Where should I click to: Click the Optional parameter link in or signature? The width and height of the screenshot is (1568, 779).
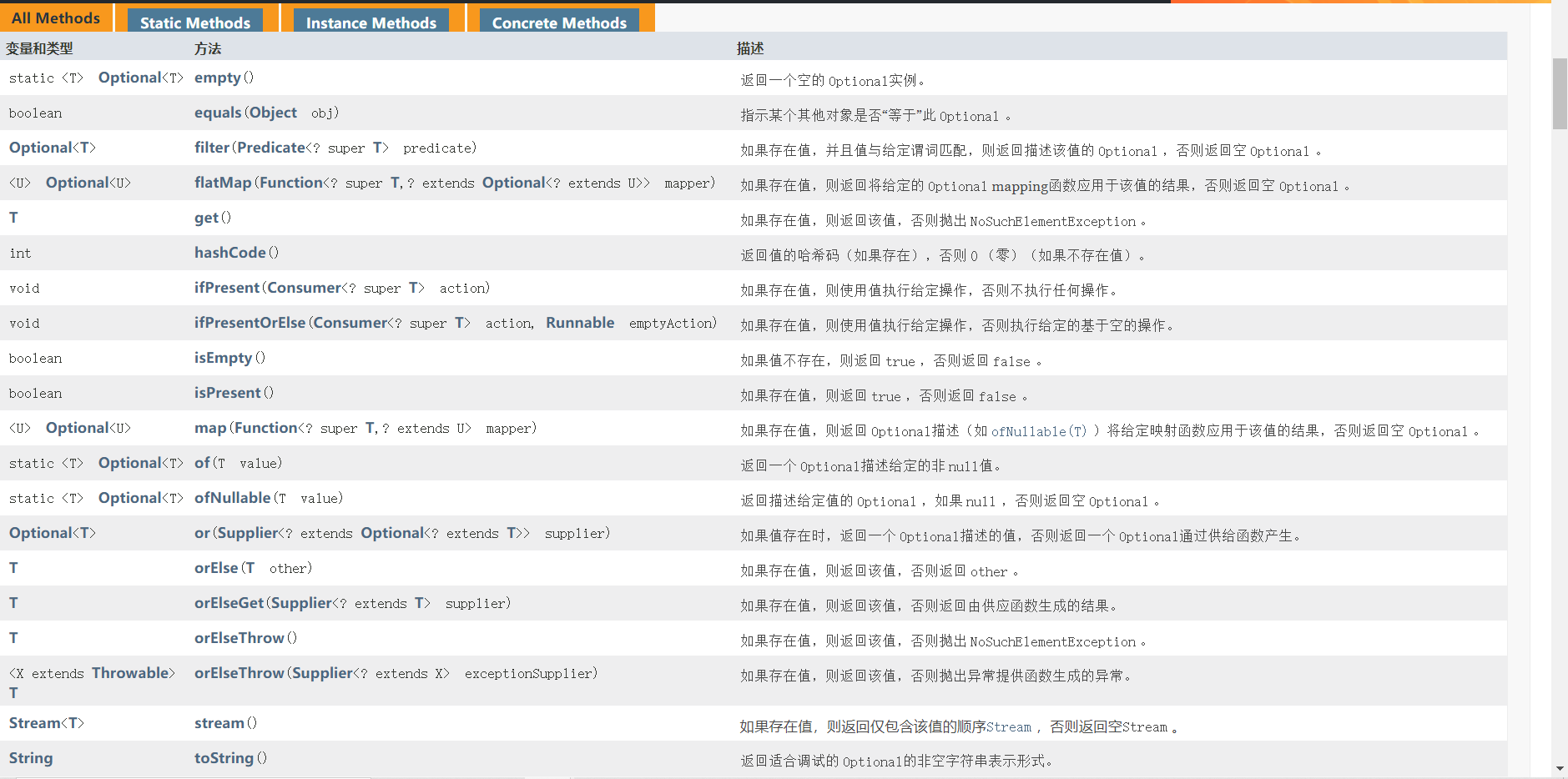click(392, 533)
